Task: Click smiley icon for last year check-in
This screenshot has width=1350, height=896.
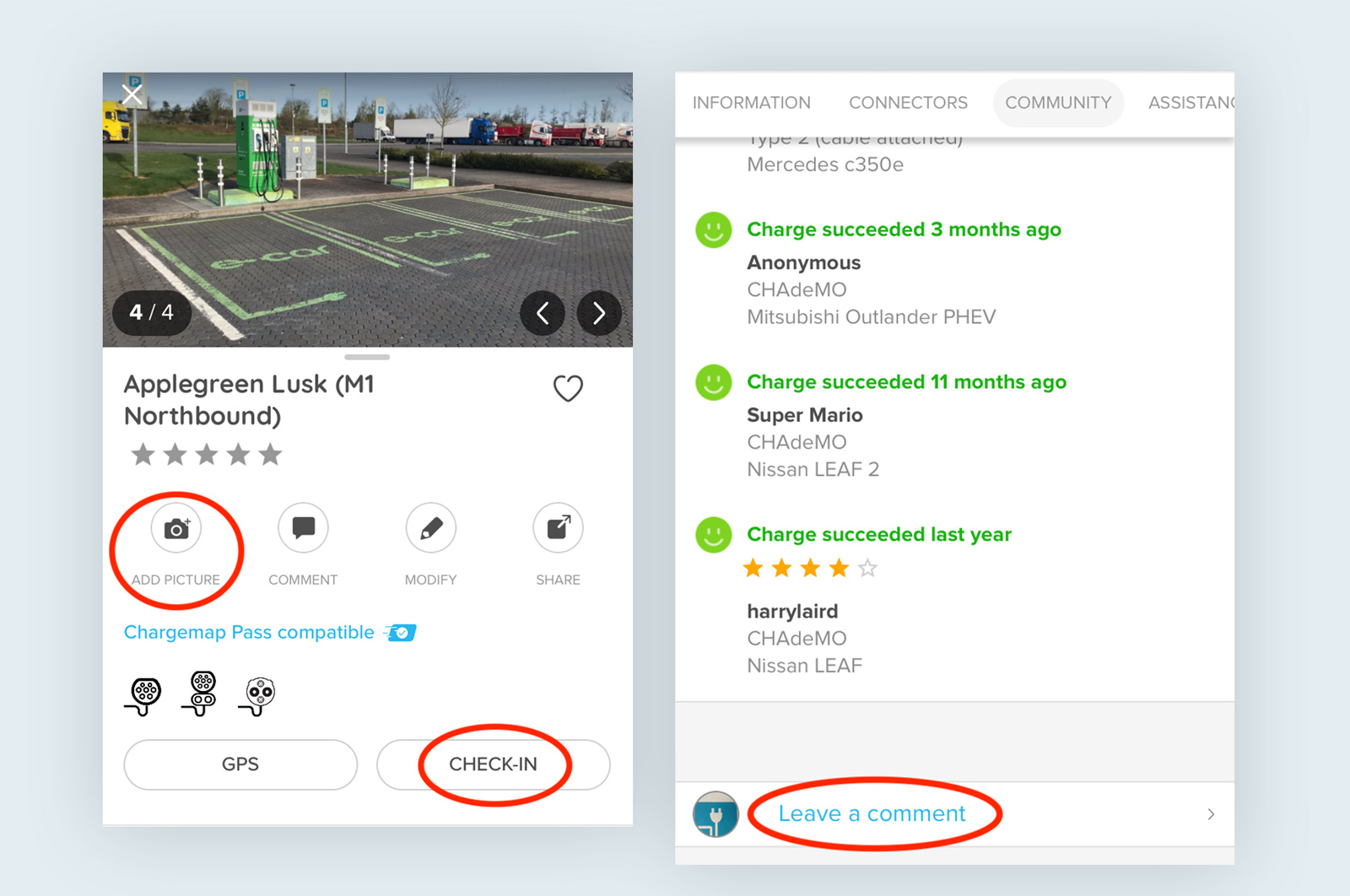Action: (713, 535)
